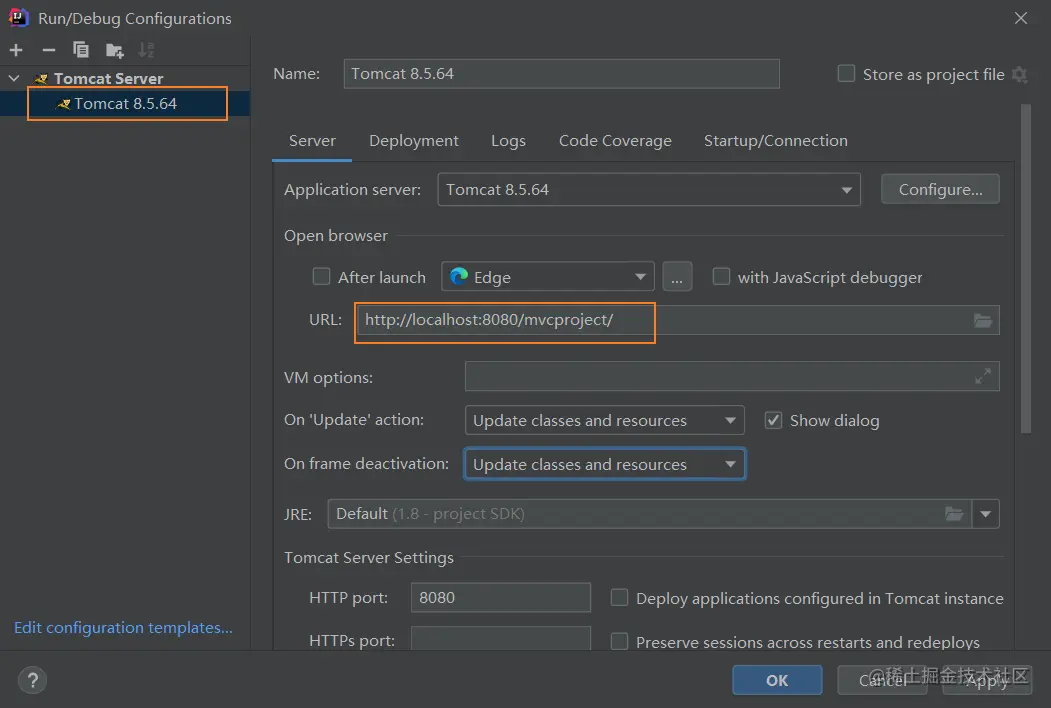Collapse the Tomcat Server tree node
Image resolution: width=1051 pixels, height=708 pixels.
13,78
